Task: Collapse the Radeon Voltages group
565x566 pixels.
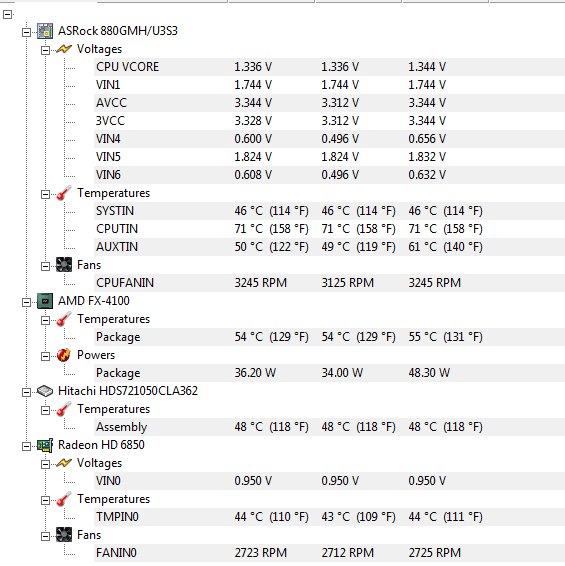Action: tap(45, 464)
